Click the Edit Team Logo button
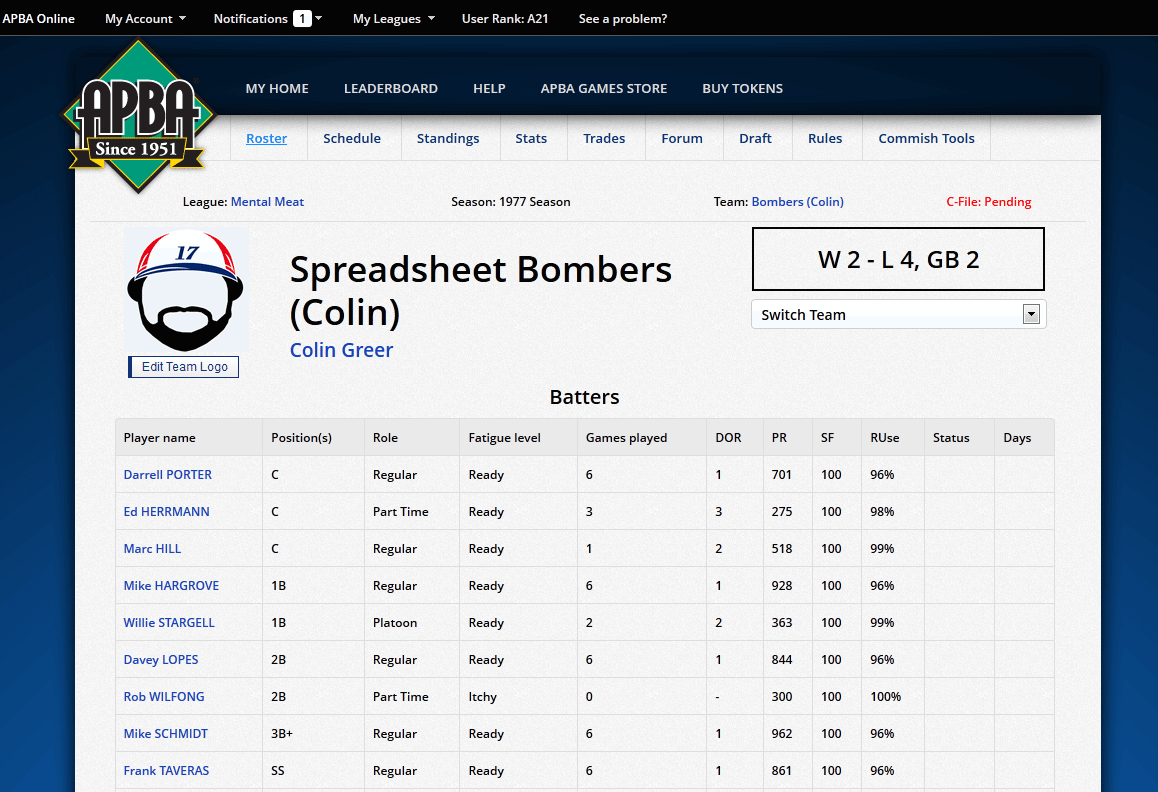1158x792 pixels. pyautogui.click(x=184, y=367)
